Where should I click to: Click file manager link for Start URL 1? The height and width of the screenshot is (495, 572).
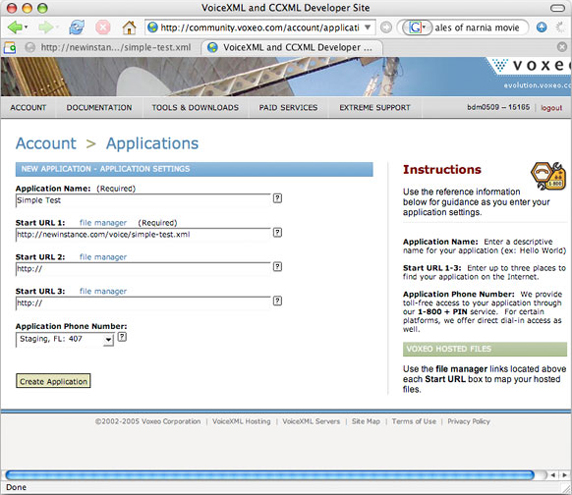(x=103, y=223)
